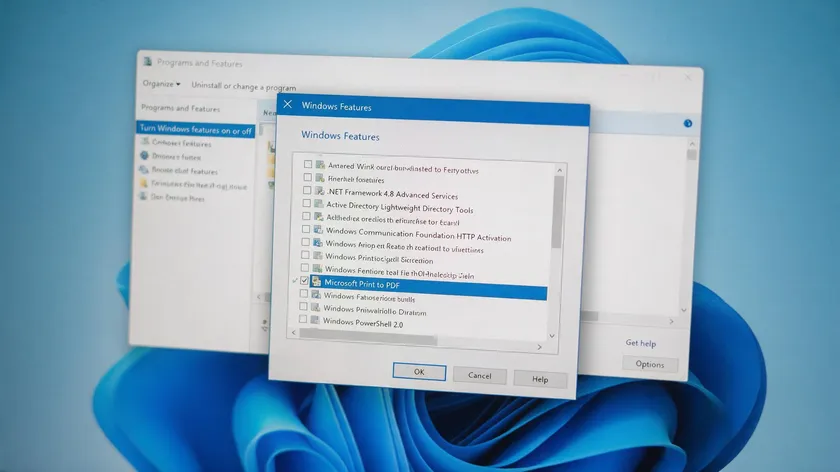The width and height of the screenshot is (840, 472).
Task: Click the Active Directory Lightweight Directory Tools icon
Action: [x=319, y=204]
